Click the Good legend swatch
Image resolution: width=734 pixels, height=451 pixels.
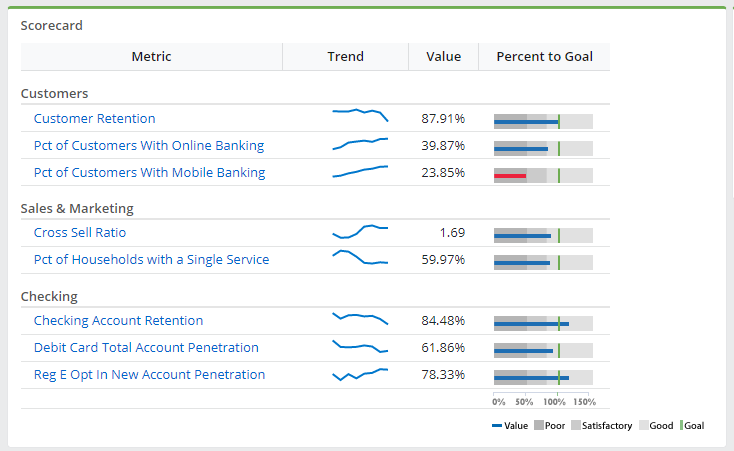[644, 425]
